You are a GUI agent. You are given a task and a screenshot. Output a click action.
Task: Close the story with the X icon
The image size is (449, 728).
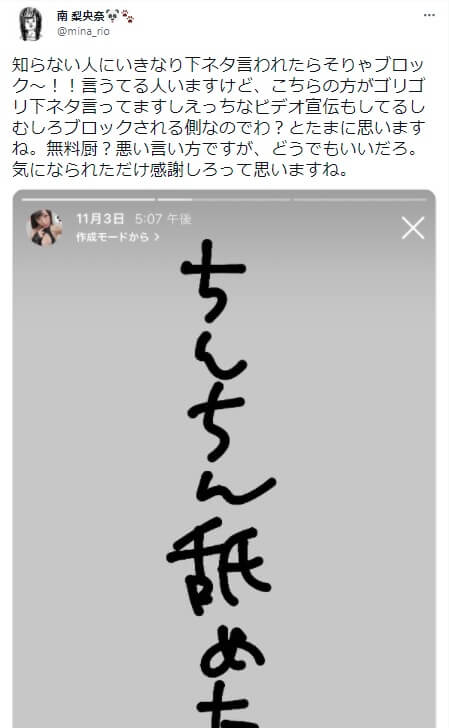pos(413,228)
